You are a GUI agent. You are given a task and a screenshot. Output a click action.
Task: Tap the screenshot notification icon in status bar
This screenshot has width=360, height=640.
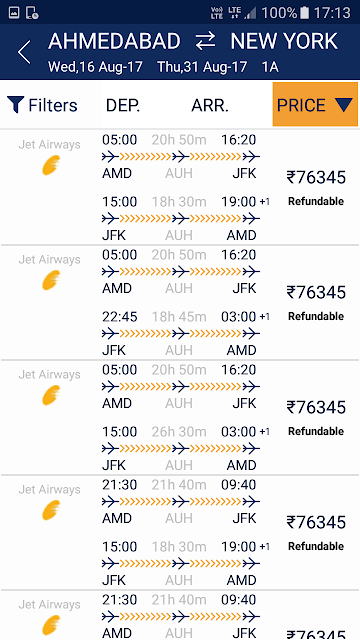[14, 13]
